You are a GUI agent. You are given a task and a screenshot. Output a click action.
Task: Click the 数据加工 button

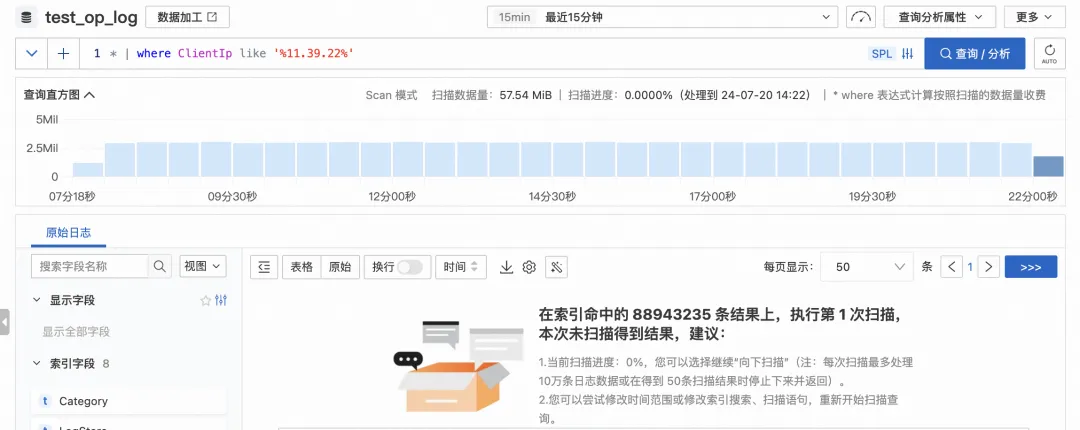click(x=187, y=17)
